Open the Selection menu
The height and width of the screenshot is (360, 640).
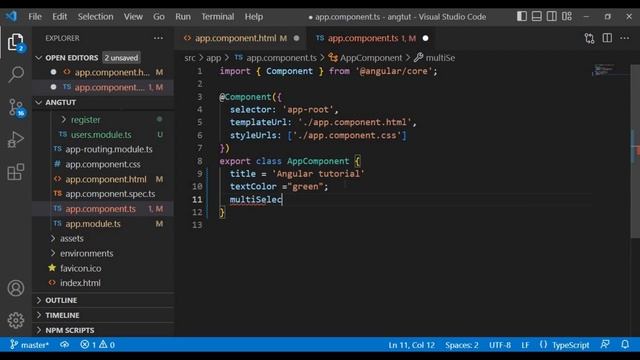(96, 17)
